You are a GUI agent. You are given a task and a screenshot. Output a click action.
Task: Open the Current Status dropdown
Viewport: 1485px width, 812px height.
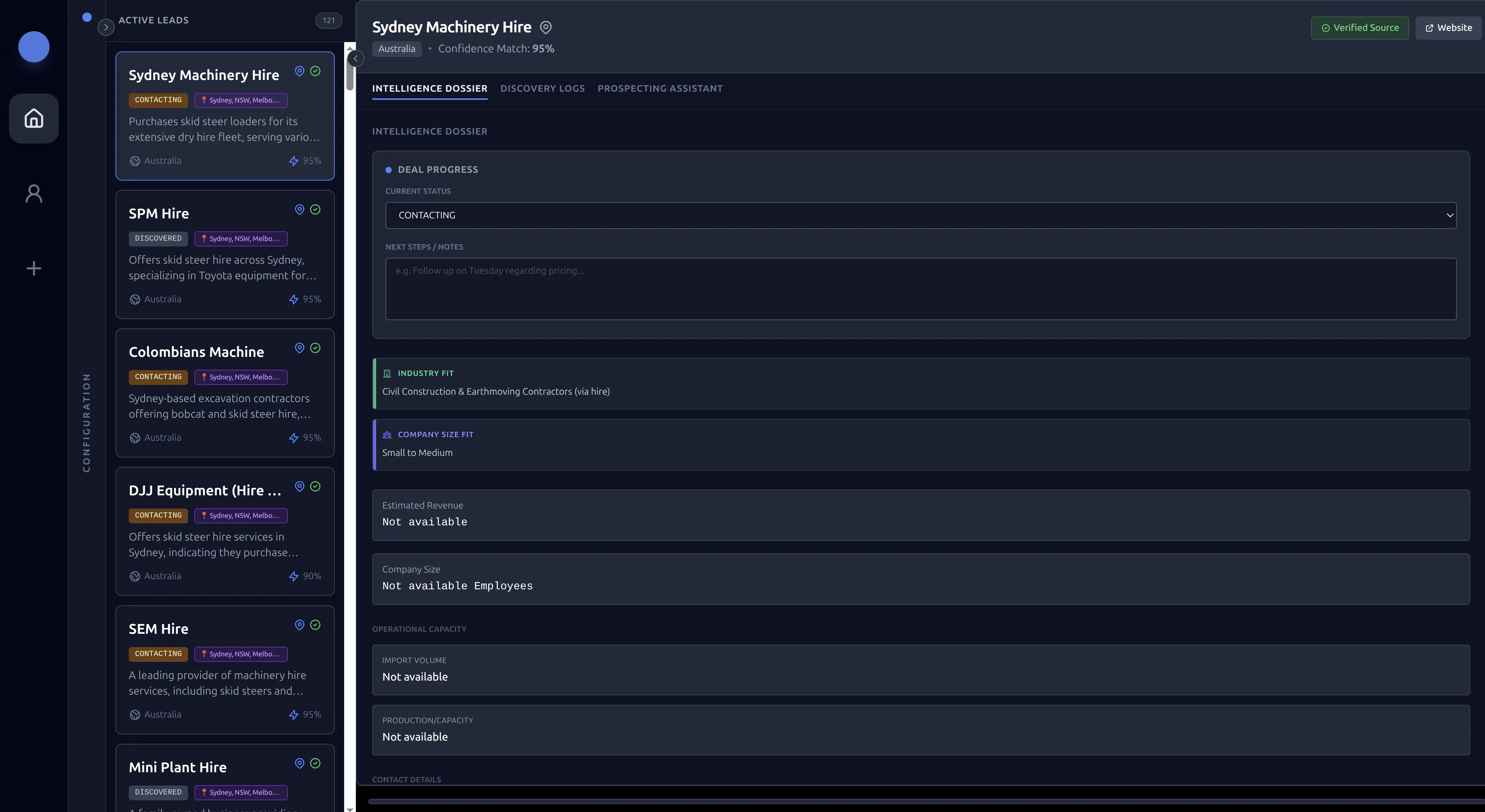921,215
